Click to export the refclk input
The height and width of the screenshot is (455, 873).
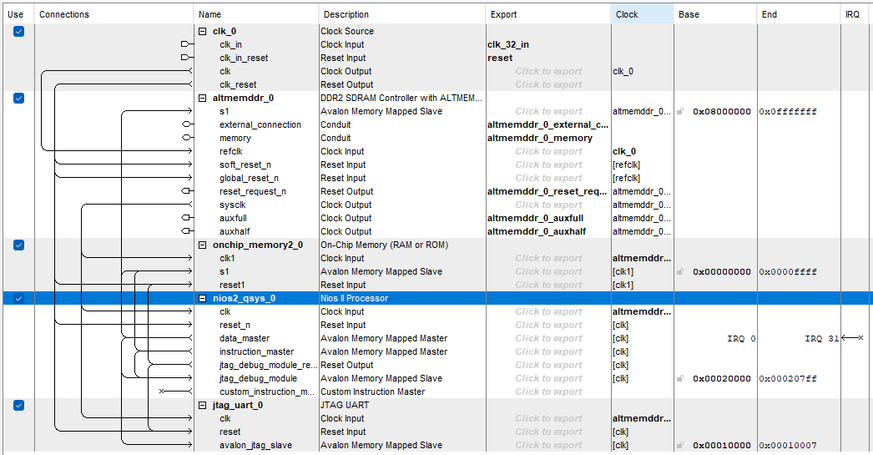pos(548,151)
